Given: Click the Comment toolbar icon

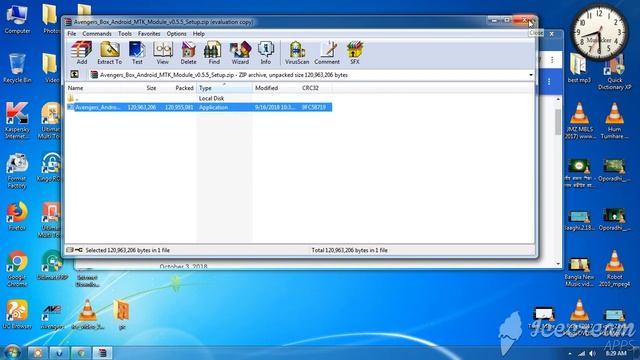Looking at the screenshot, I should (x=327, y=53).
